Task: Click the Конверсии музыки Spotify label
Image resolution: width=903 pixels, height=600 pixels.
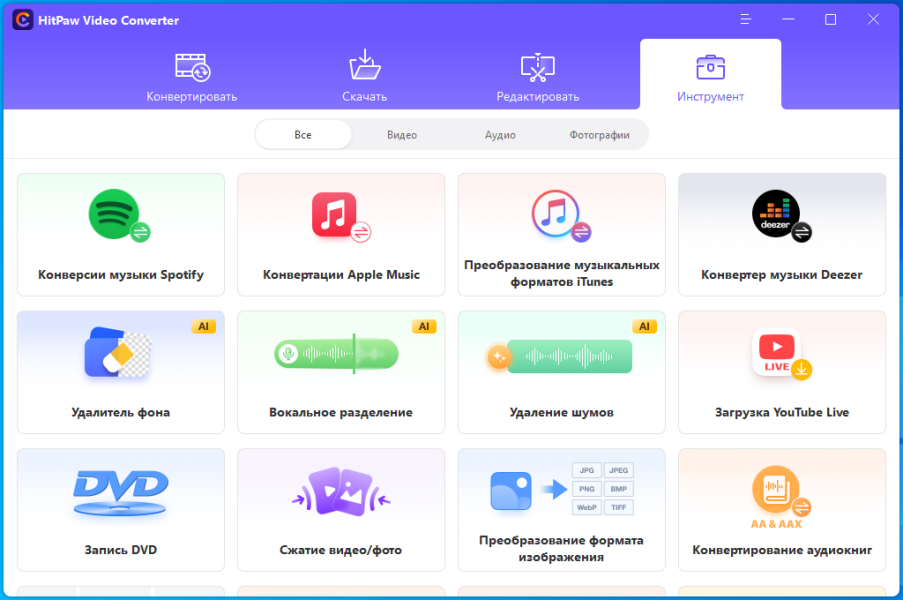Action: pos(121,275)
